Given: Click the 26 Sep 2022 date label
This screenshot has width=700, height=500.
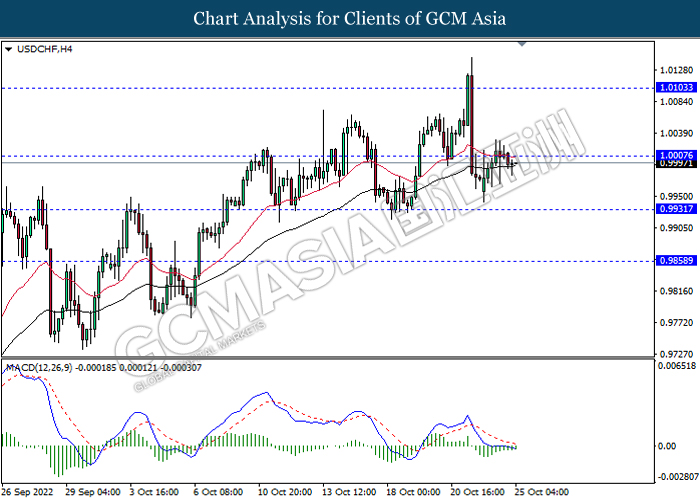Looking at the screenshot, I should pyautogui.click(x=28, y=492).
